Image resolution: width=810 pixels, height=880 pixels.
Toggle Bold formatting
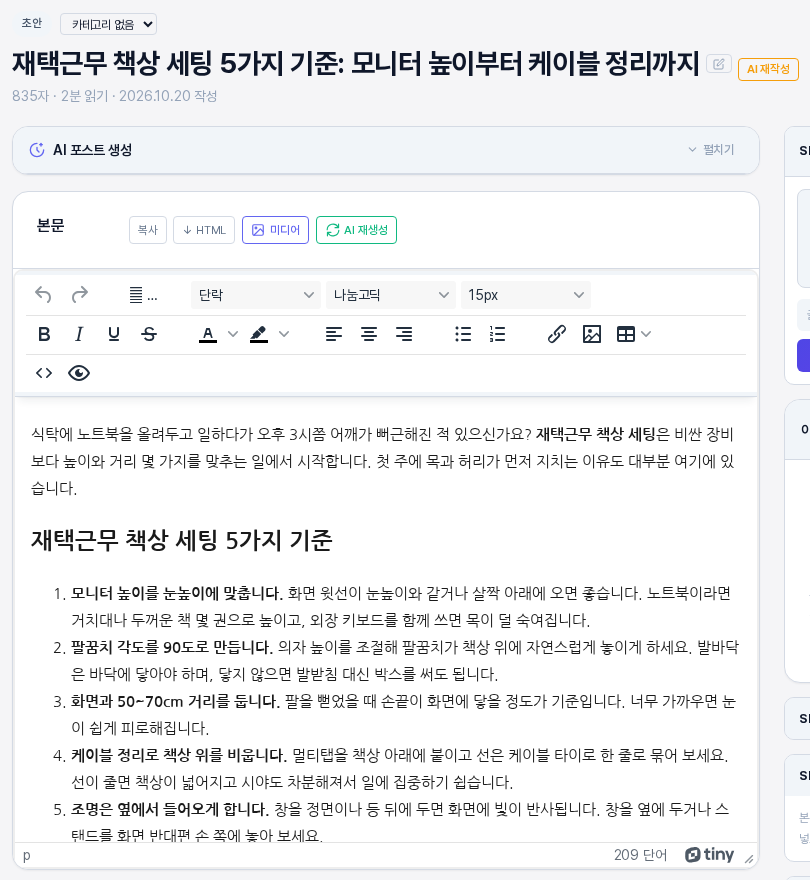(44, 334)
